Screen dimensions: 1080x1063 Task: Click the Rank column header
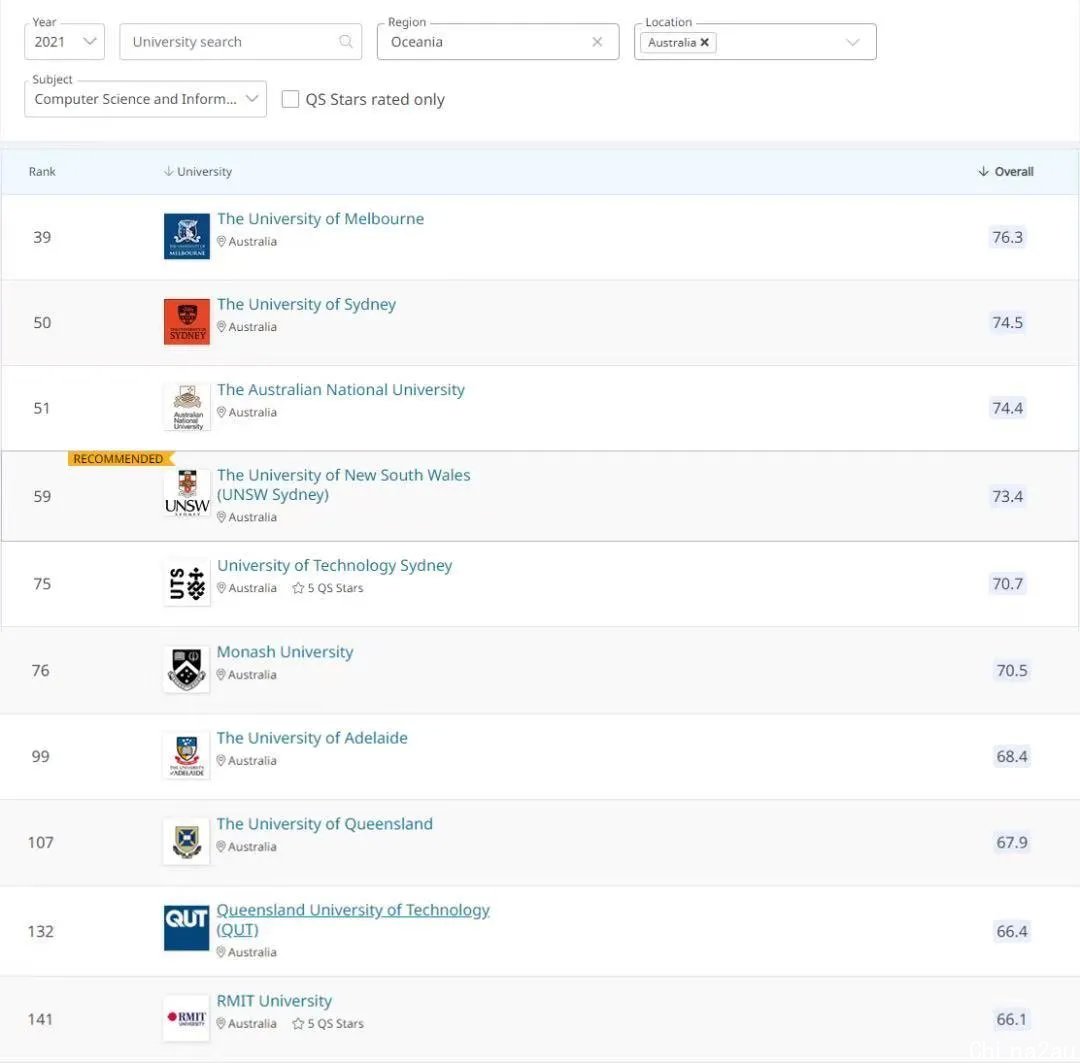pyautogui.click(x=42, y=172)
